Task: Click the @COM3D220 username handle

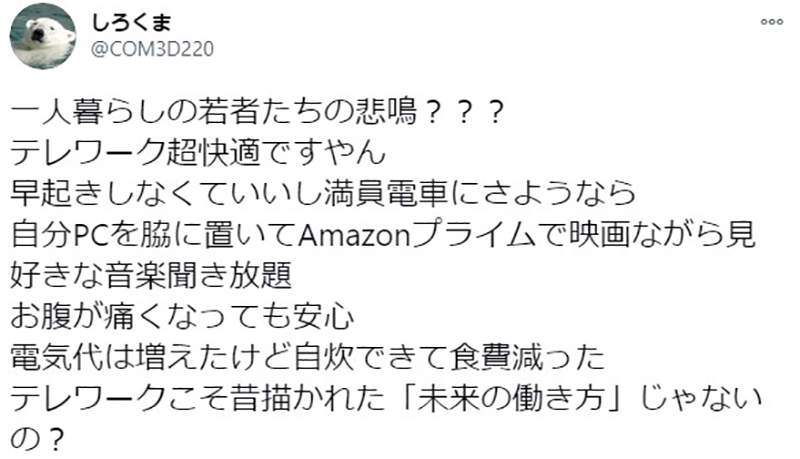Action: (152, 49)
